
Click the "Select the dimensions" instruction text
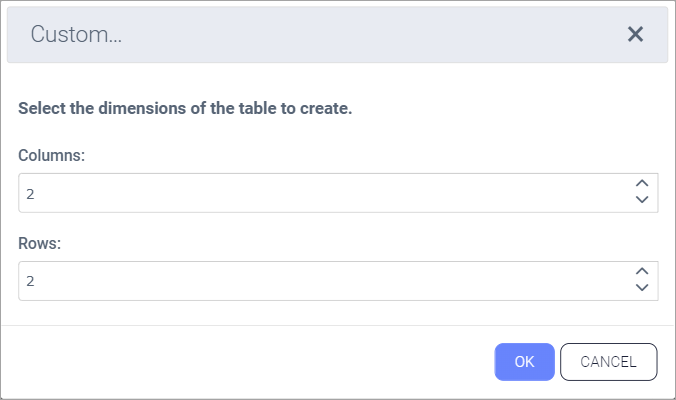click(185, 108)
